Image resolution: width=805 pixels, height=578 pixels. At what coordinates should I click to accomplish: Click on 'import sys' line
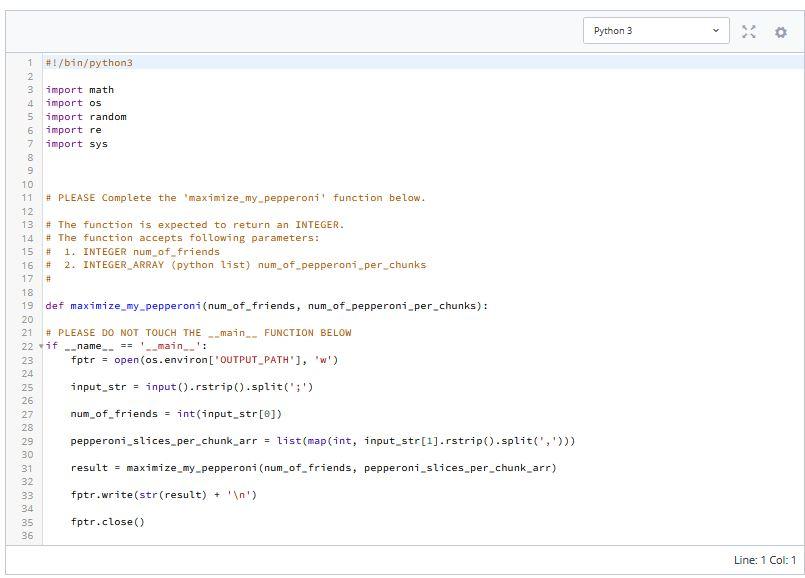(x=76, y=144)
